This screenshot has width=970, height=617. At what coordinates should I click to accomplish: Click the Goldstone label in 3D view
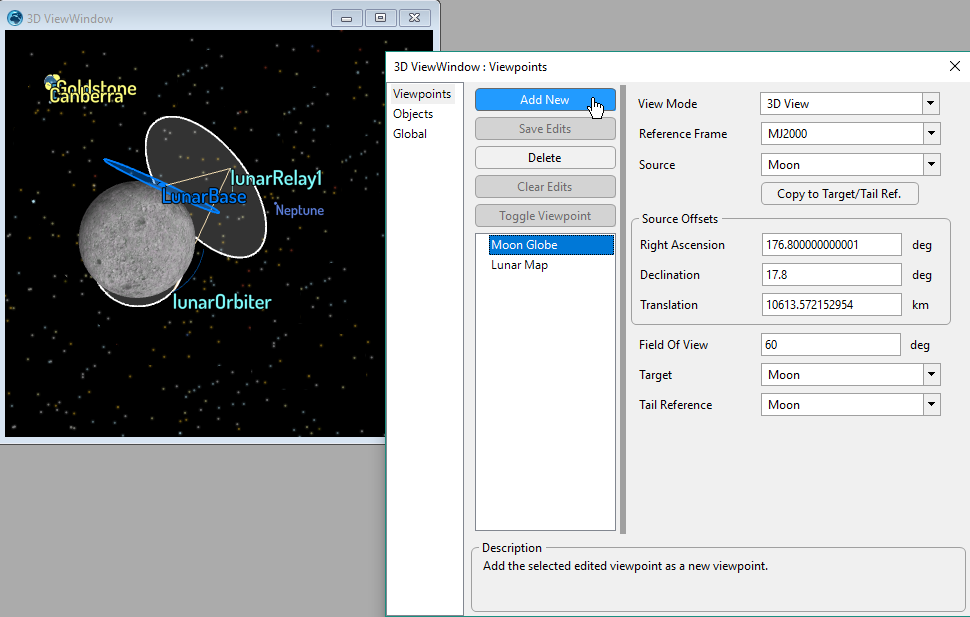(x=97, y=88)
